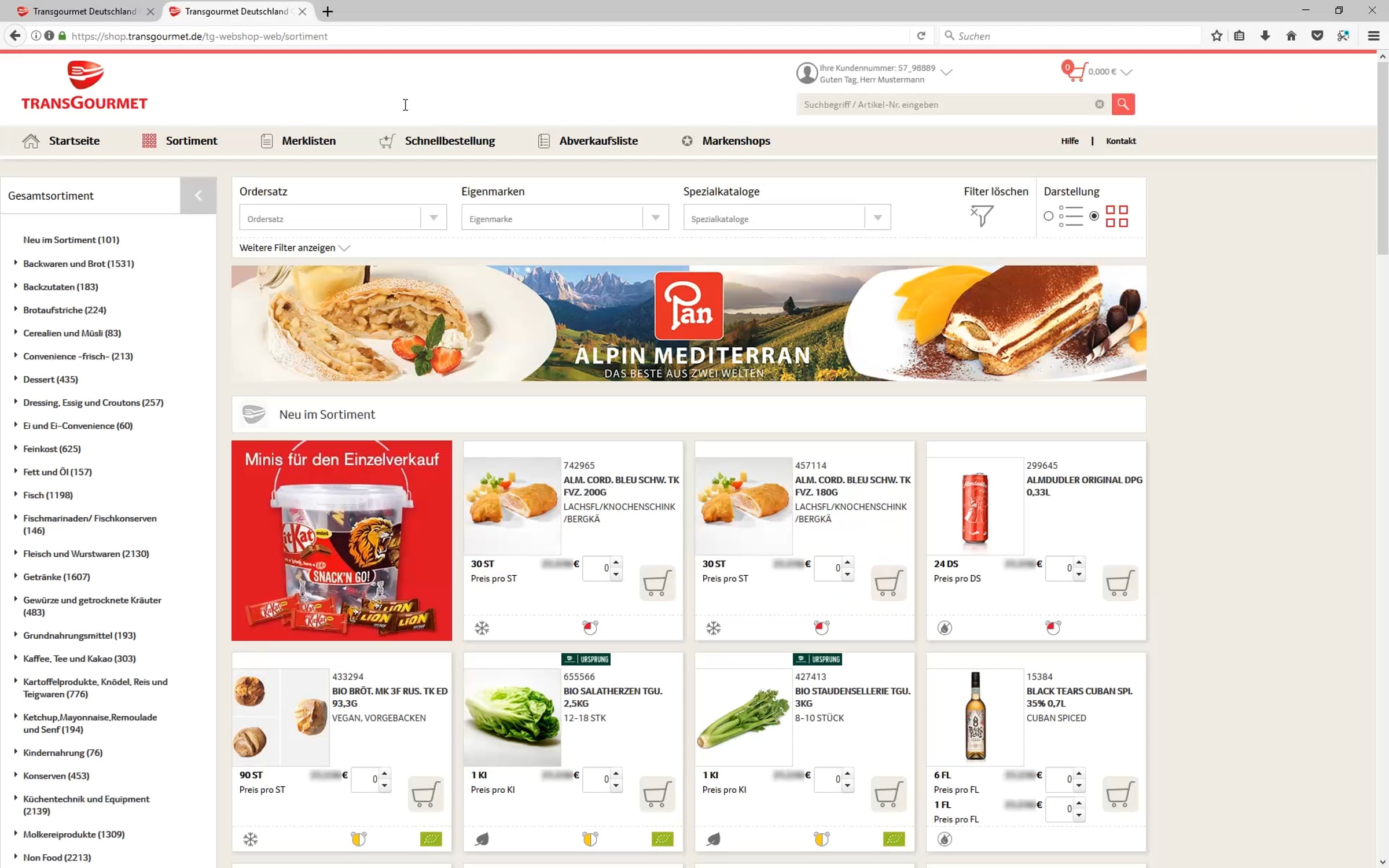This screenshot has height=868, width=1389.
Task: Click the customer account avatar icon
Action: [x=806, y=73]
